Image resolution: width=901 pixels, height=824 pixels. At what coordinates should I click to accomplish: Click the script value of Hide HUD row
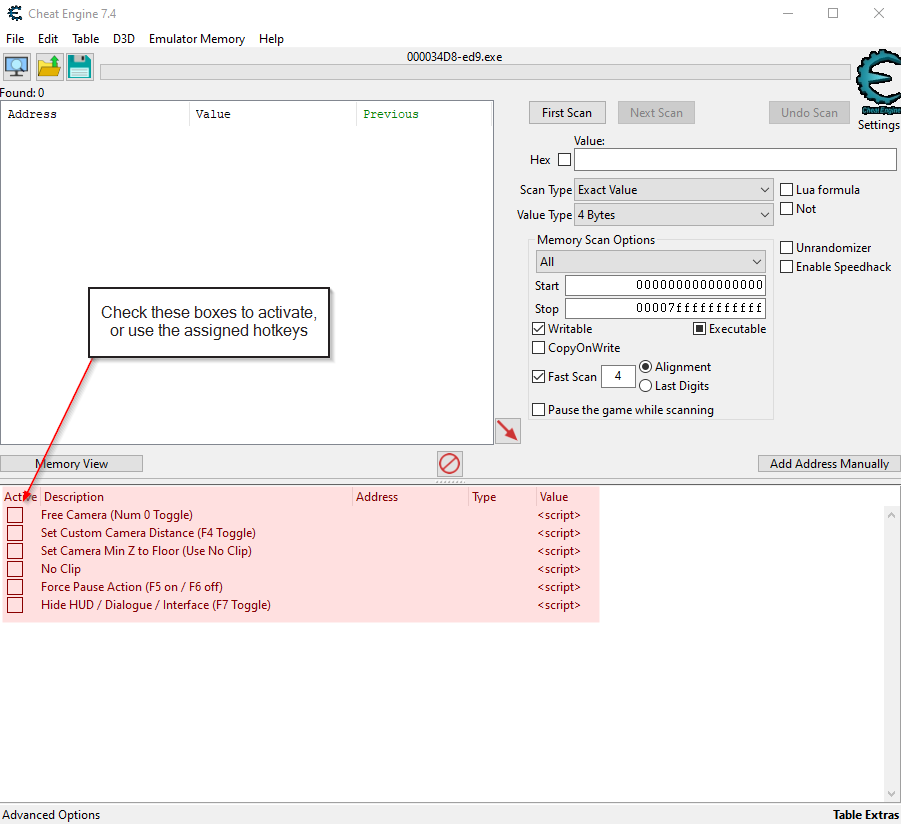point(559,604)
